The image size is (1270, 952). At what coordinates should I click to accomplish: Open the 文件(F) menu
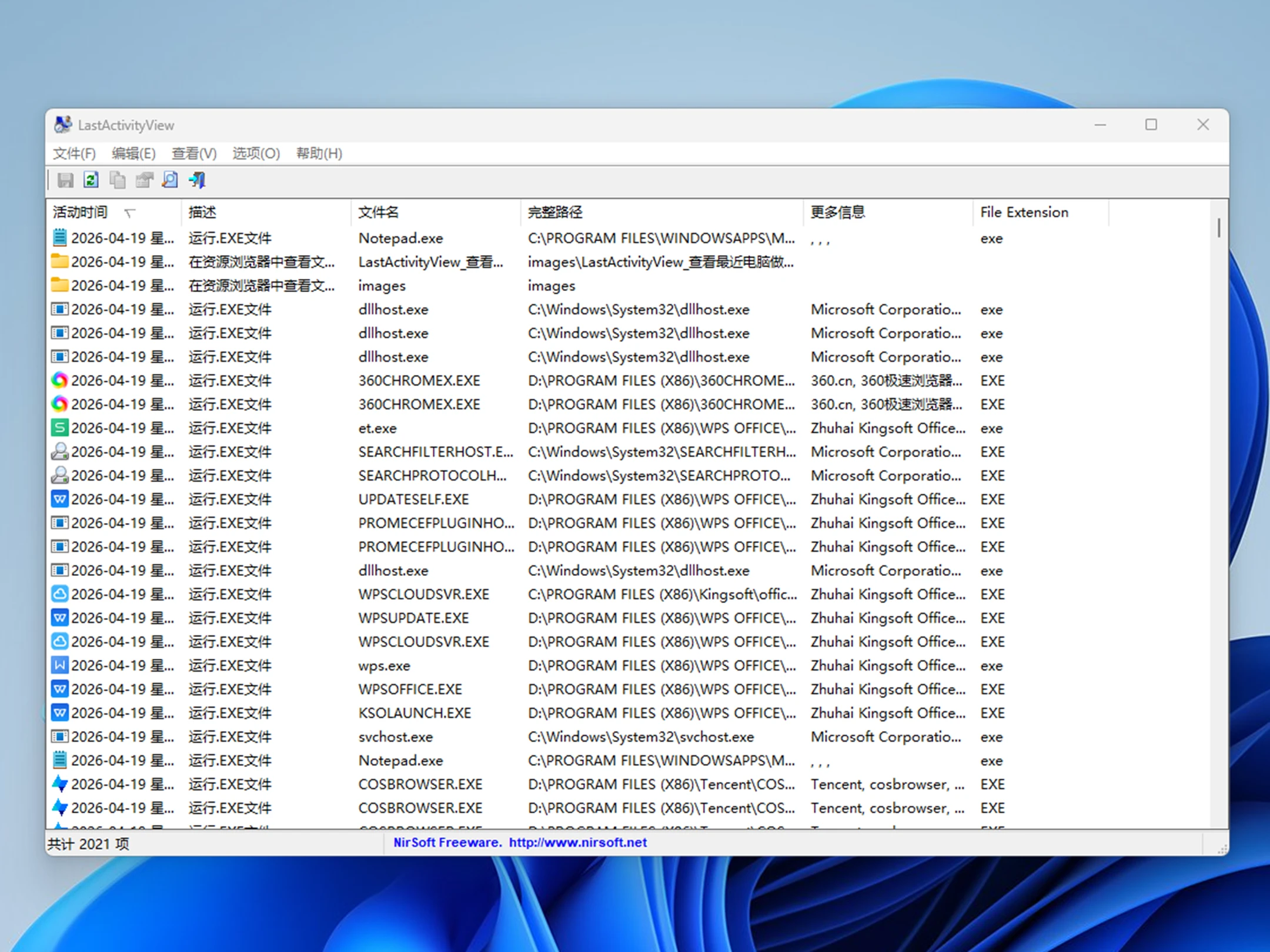tap(74, 153)
